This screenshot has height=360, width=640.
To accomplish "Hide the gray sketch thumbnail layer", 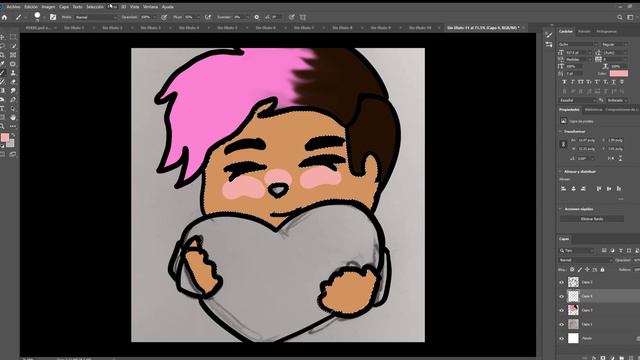I will 562,324.
